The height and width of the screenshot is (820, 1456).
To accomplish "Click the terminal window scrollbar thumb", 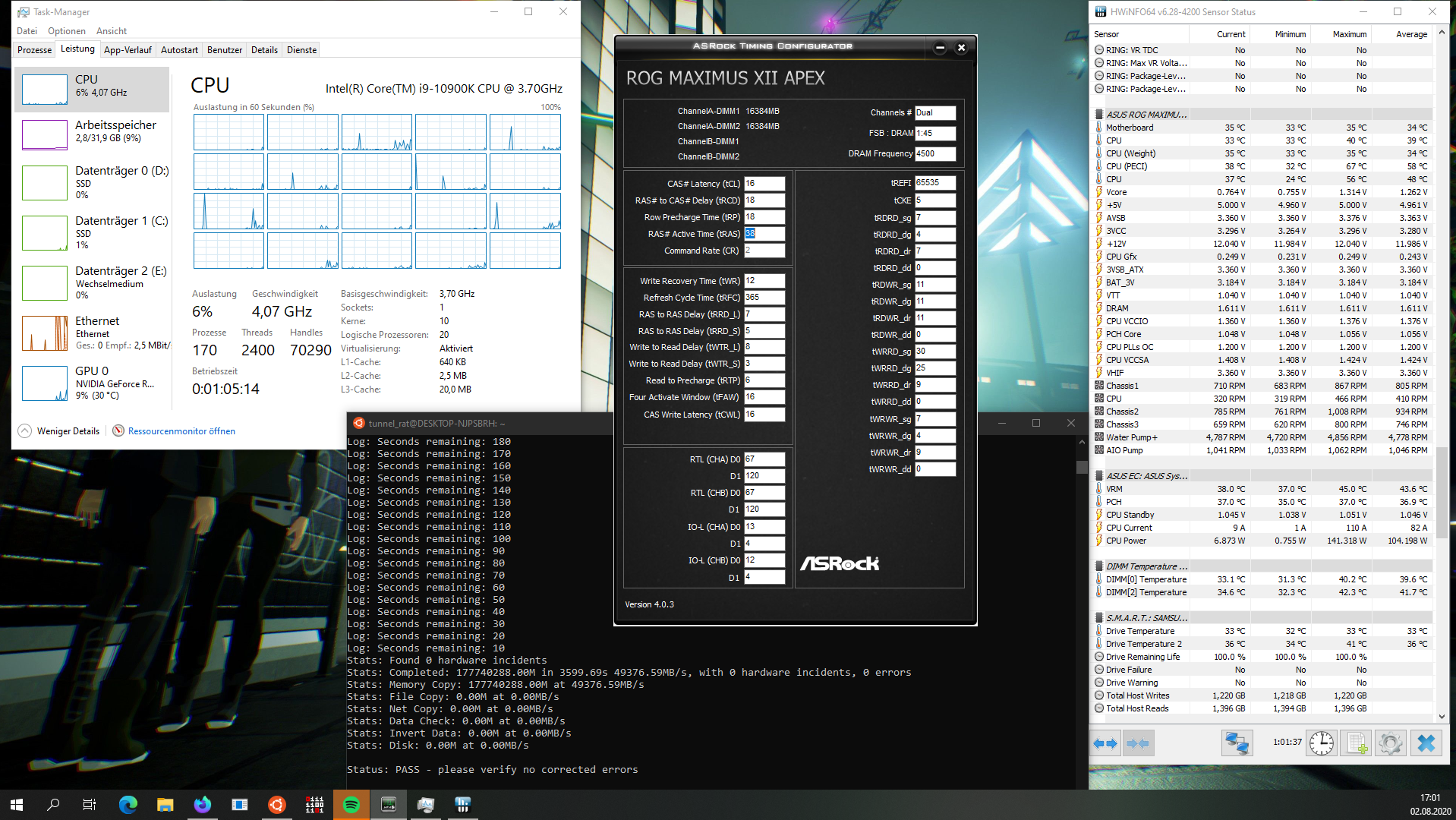I will point(1082,467).
